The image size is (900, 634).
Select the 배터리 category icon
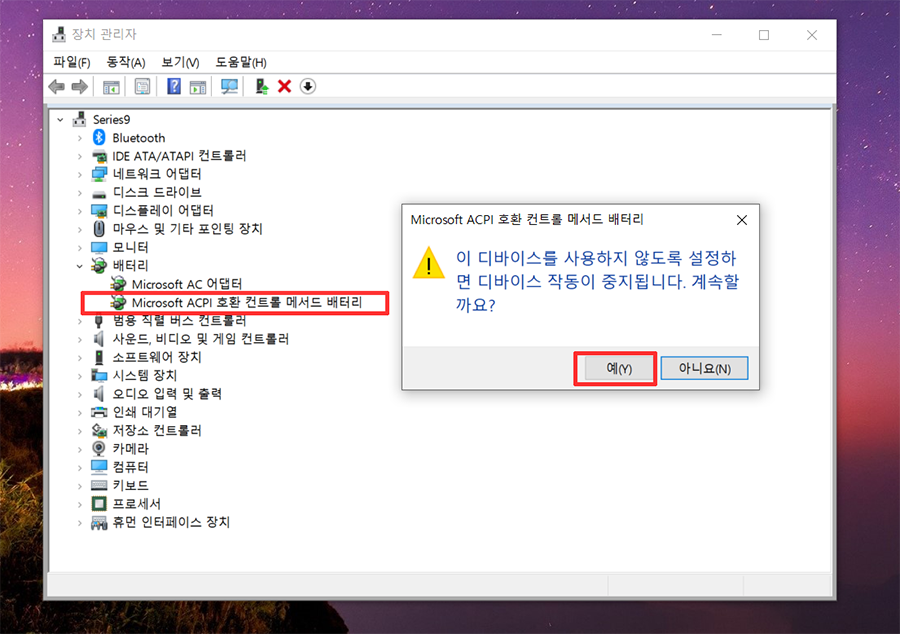[99, 266]
